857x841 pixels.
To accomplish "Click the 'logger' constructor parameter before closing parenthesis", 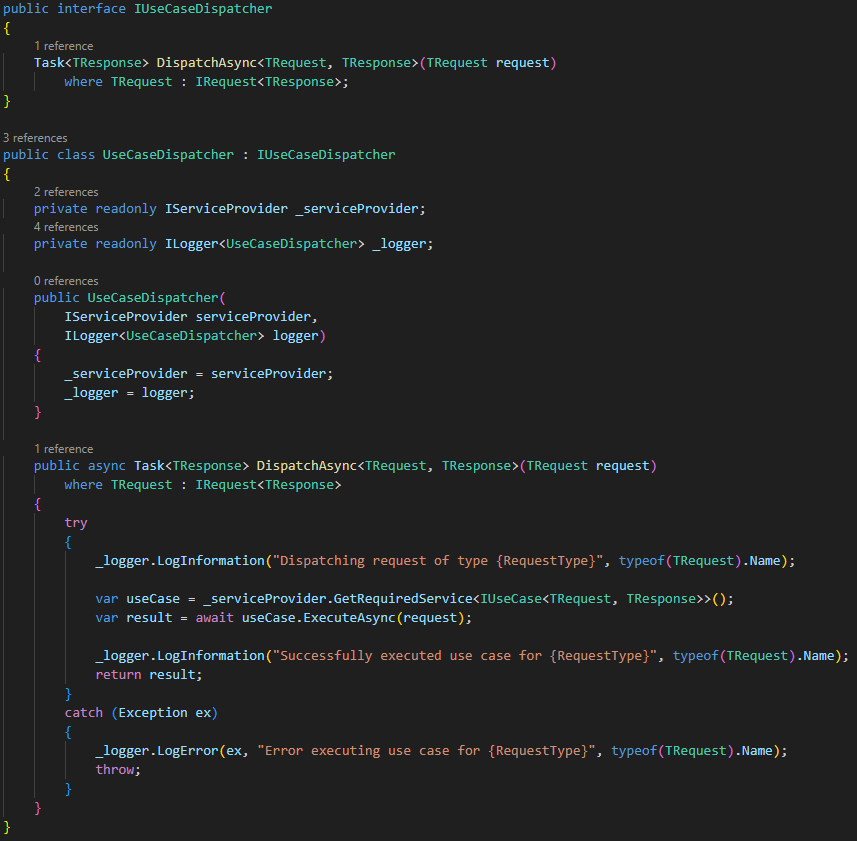I will coord(295,336).
